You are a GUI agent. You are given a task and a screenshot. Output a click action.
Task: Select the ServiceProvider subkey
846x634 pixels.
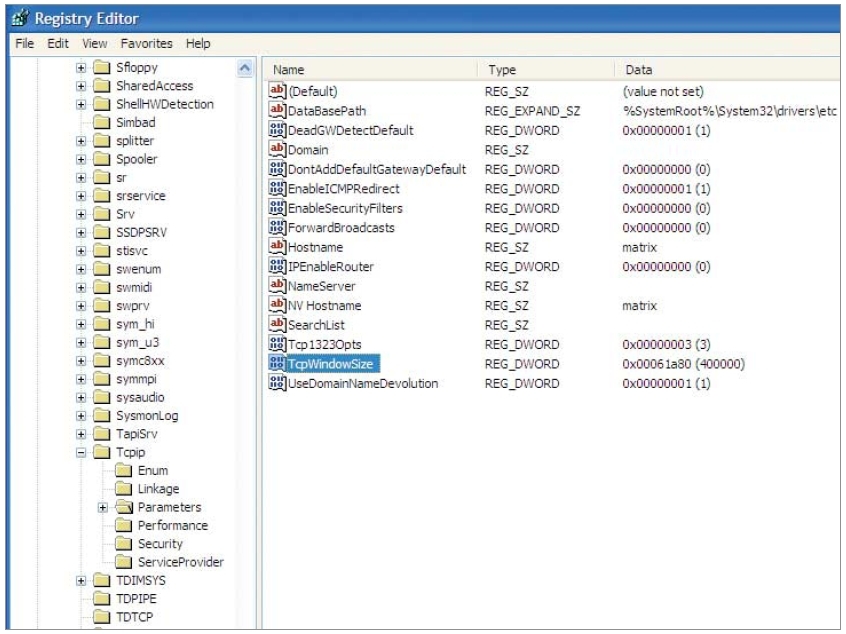[180, 562]
